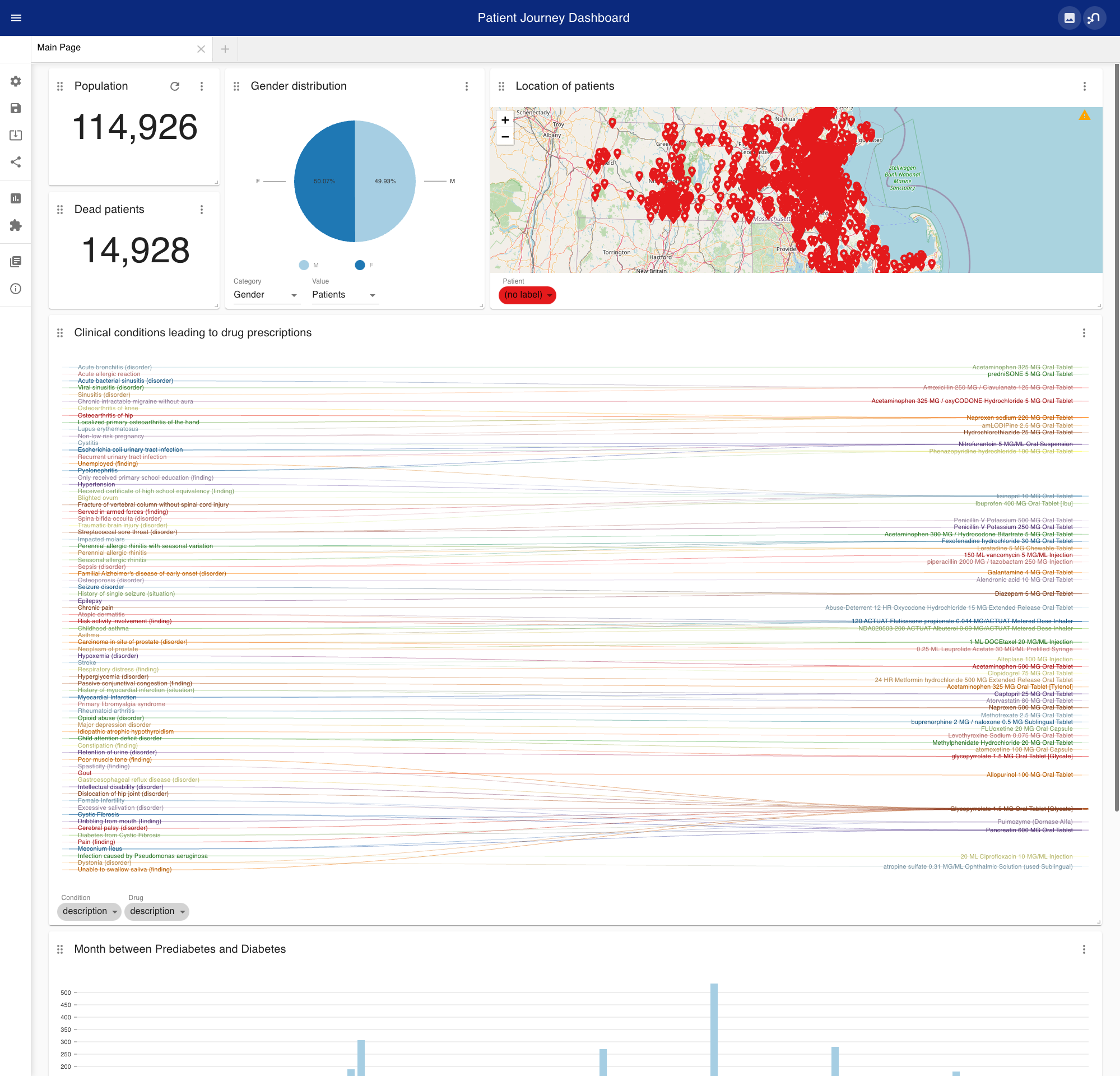Expand the Patient (no label) dropdown

click(x=527, y=295)
